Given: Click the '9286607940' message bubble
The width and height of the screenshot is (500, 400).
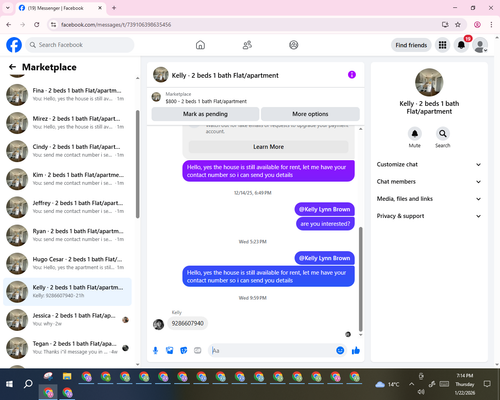Looking at the screenshot, I should click(187, 323).
